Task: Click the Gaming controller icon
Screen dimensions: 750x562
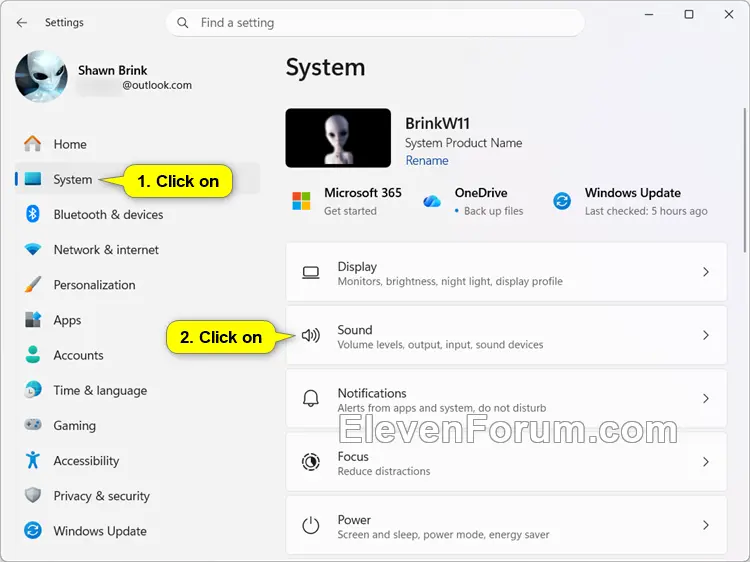Action: click(x=33, y=425)
